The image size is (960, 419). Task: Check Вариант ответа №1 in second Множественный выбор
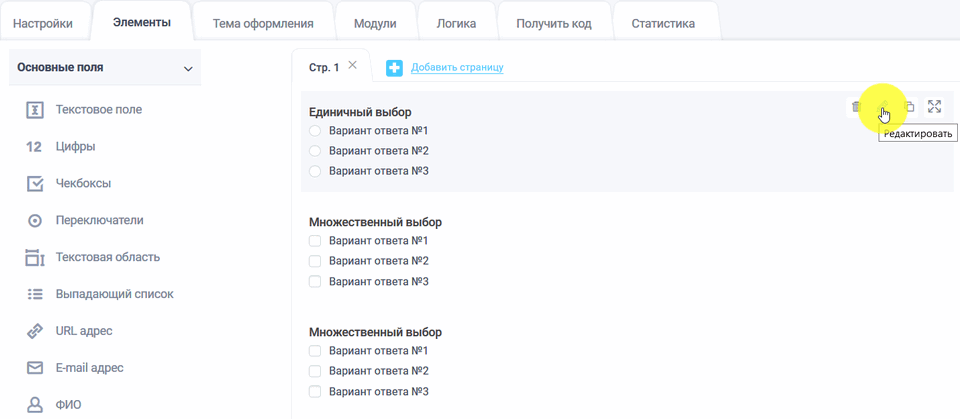click(x=315, y=351)
